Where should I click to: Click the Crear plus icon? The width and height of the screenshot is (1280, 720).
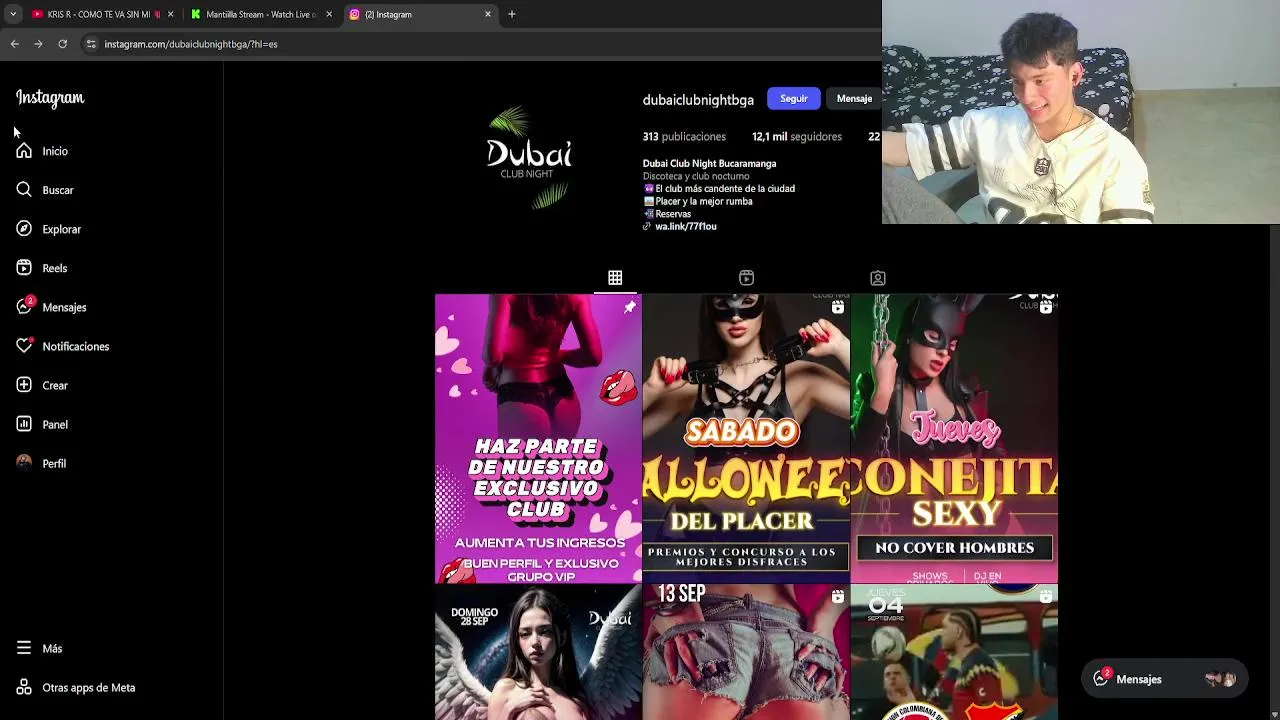click(x=24, y=385)
